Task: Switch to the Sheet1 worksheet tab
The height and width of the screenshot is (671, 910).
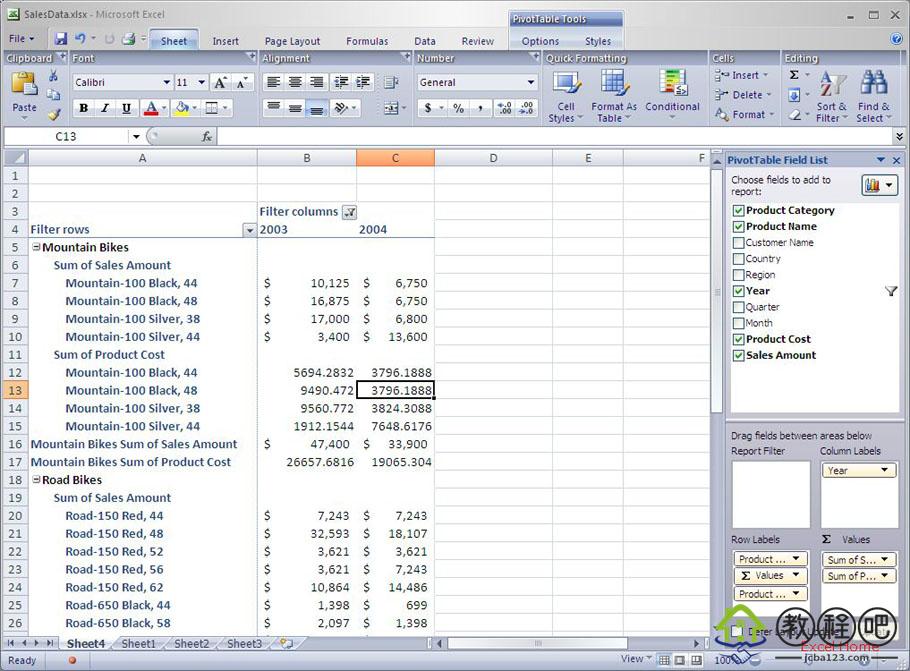Action: coord(138,644)
